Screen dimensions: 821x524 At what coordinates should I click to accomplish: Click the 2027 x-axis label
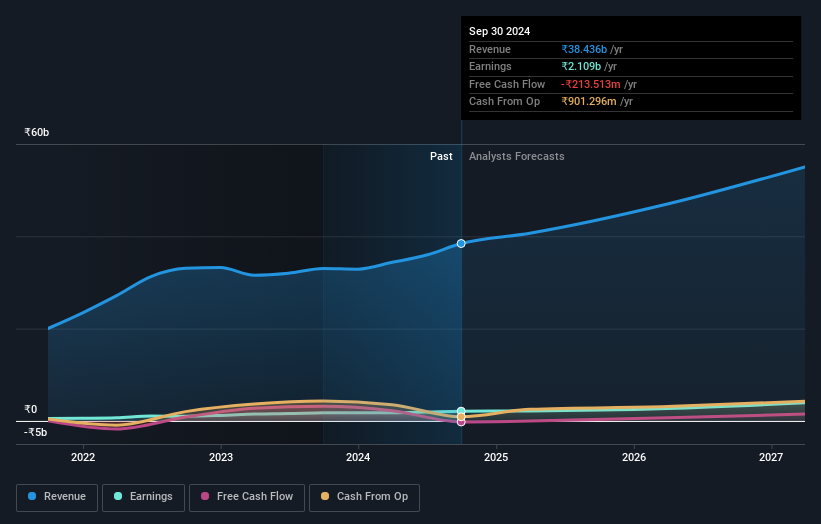coord(771,458)
